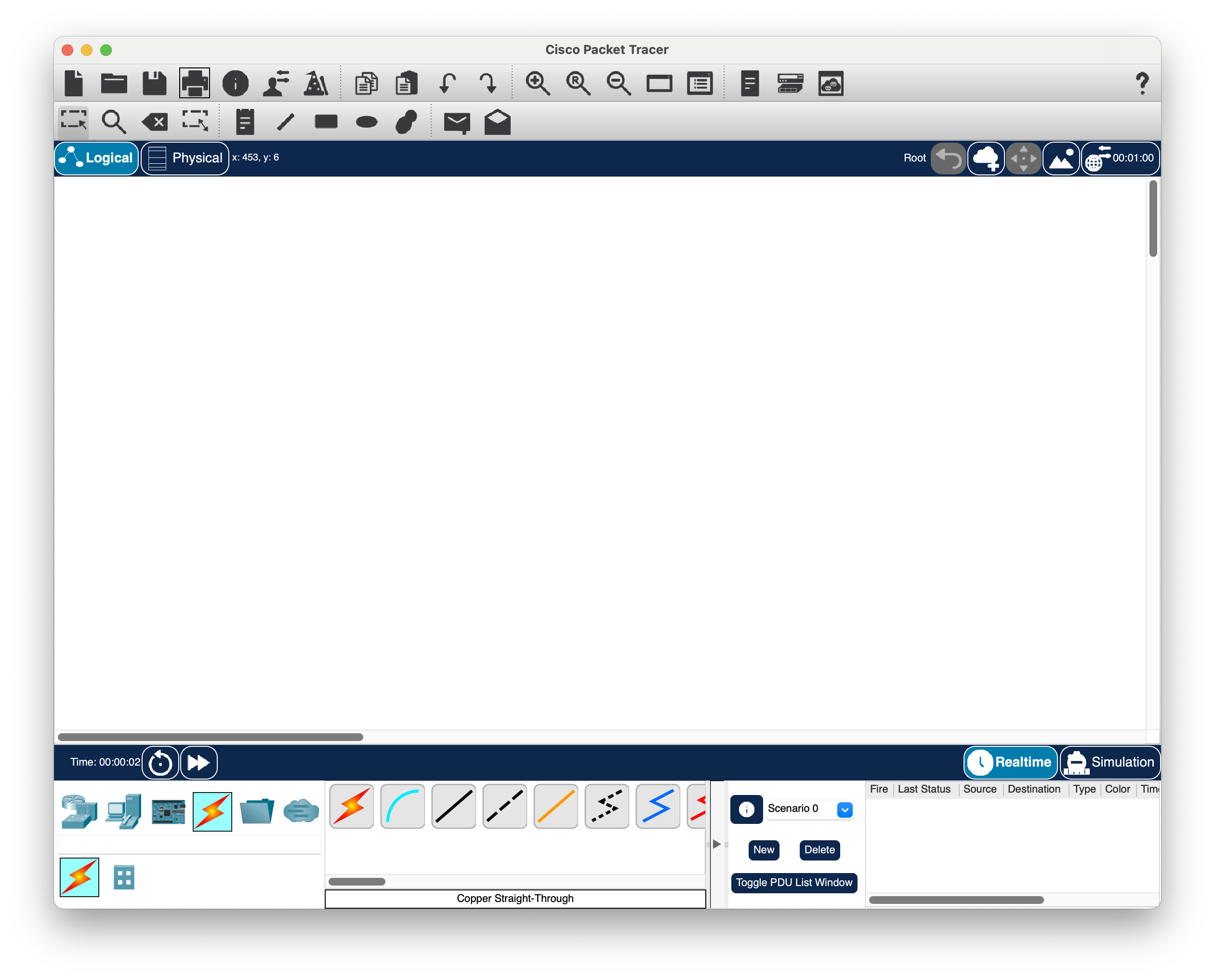Click the workspace vertical scrollbar
The image size is (1215, 980).
point(1153,219)
